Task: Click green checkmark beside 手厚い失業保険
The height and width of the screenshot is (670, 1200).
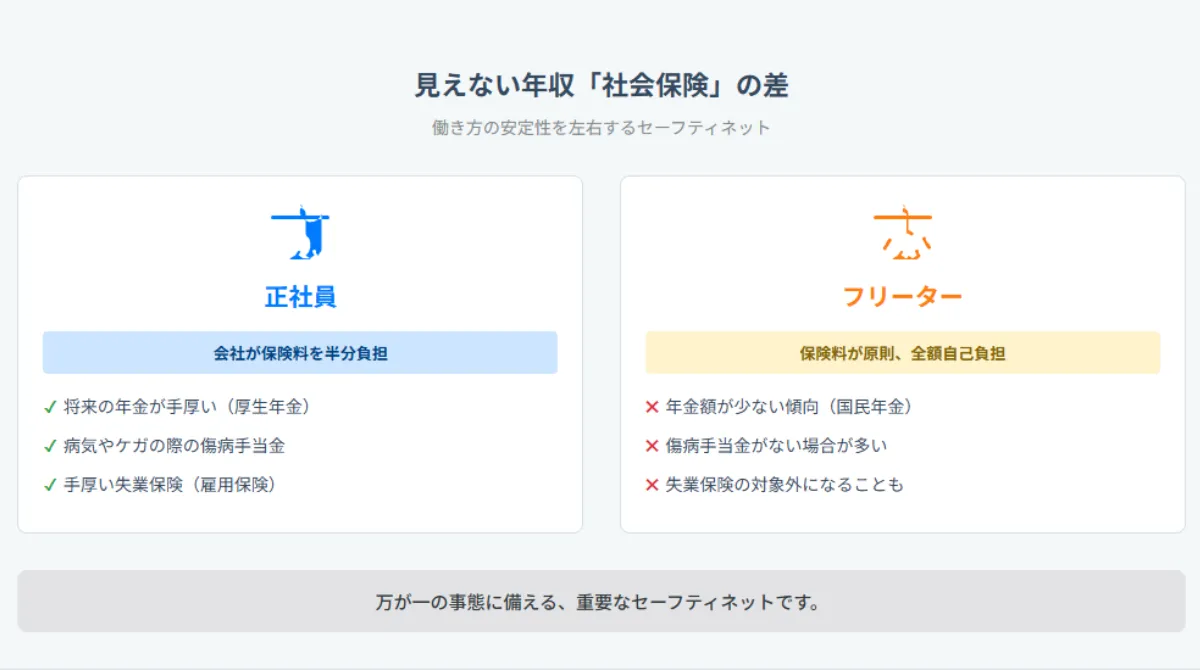Action: point(50,485)
